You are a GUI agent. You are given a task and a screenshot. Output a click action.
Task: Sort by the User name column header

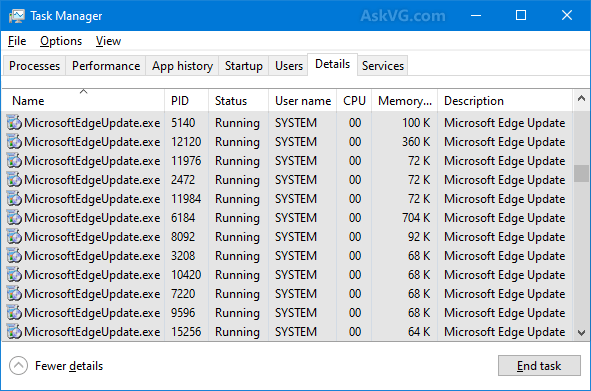303,100
